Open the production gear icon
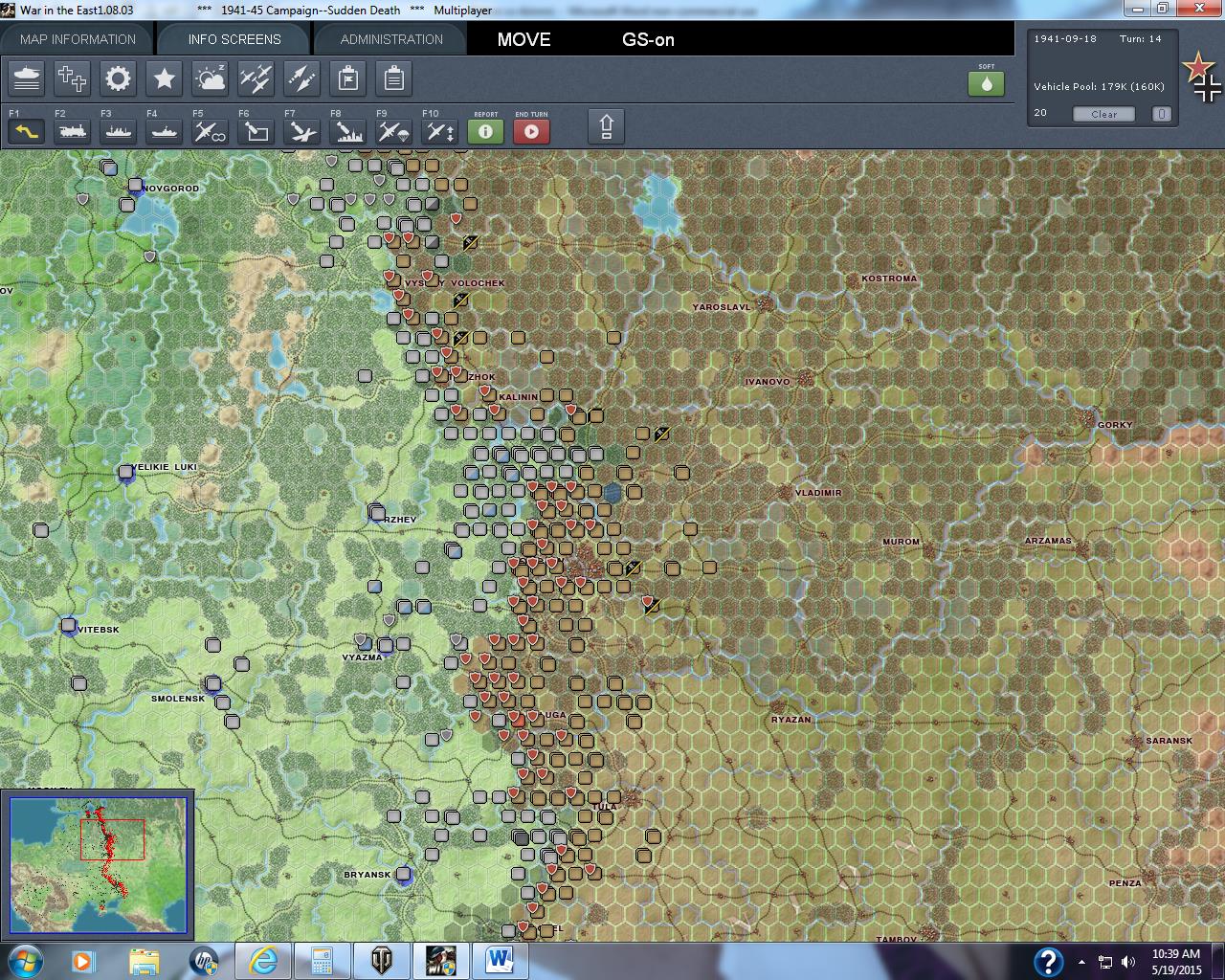The width and height of the screenshot is (1225, 980). coord(119,78)
